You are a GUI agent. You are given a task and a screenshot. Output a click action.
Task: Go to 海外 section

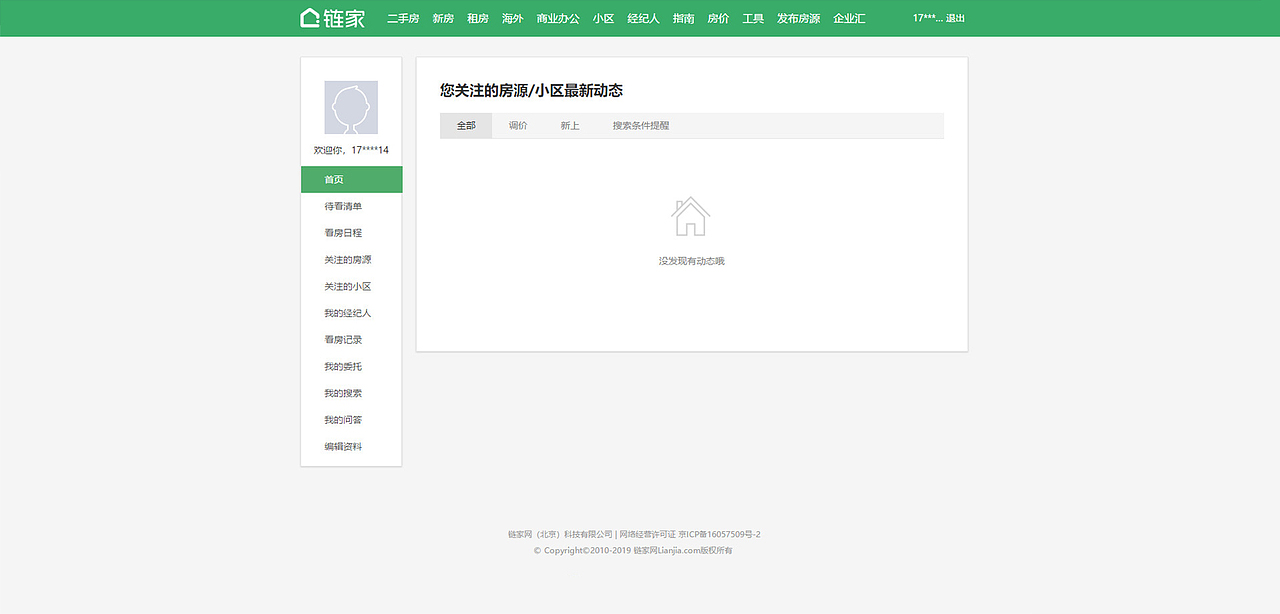(513, 19)
